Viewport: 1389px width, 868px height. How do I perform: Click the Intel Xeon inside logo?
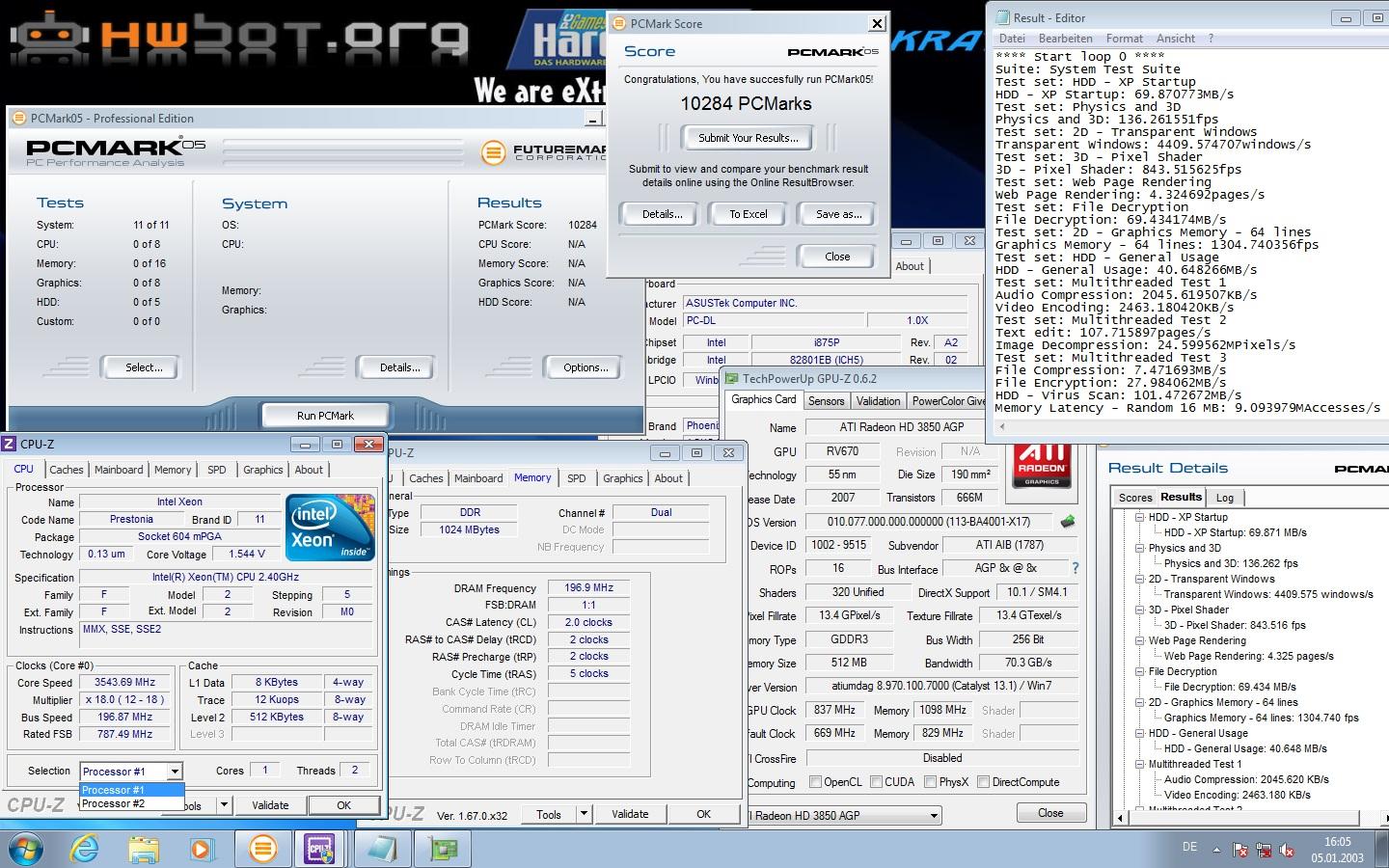click(x=330, y=527)
